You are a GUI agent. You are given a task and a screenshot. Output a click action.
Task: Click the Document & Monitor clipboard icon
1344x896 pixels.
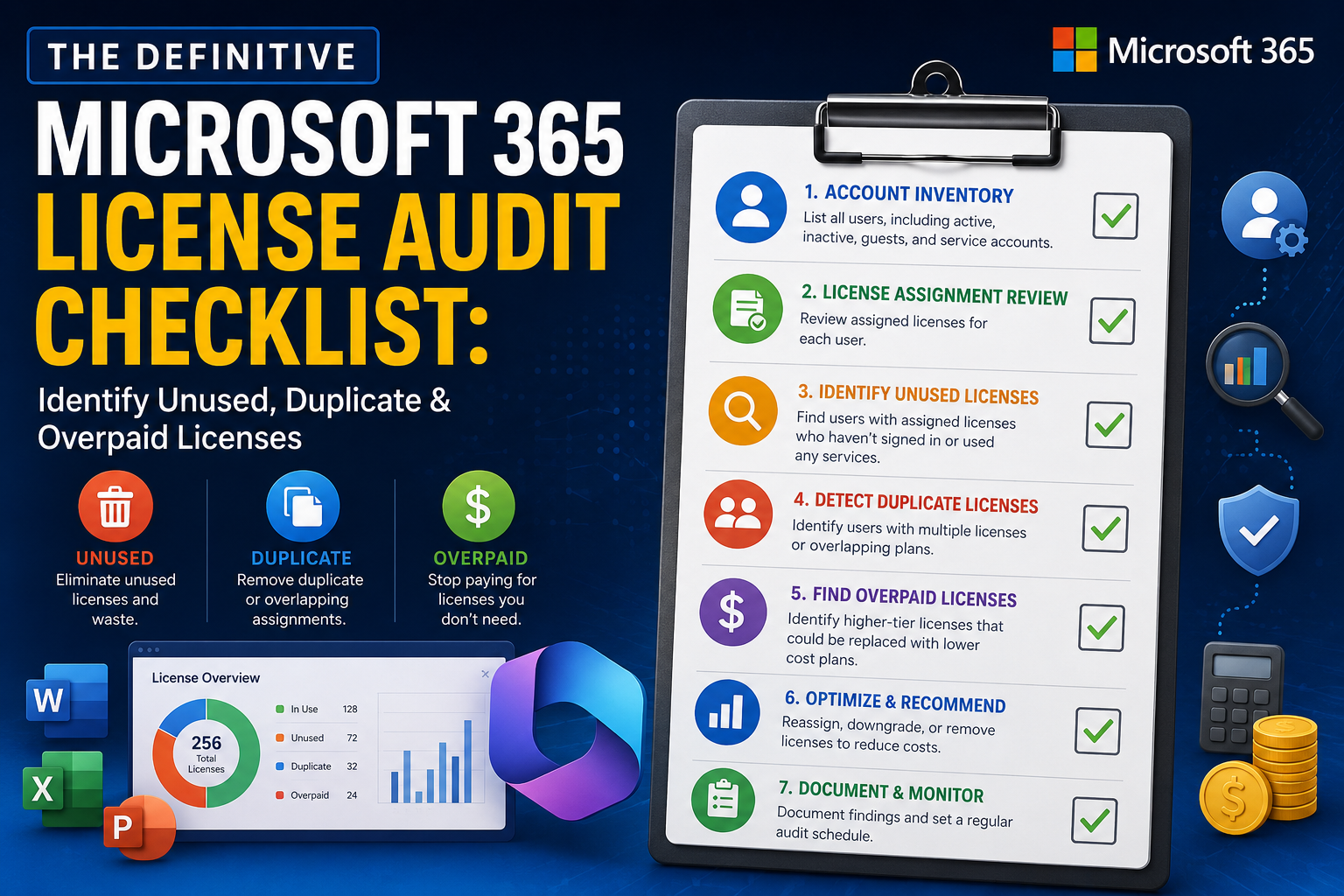723,799
